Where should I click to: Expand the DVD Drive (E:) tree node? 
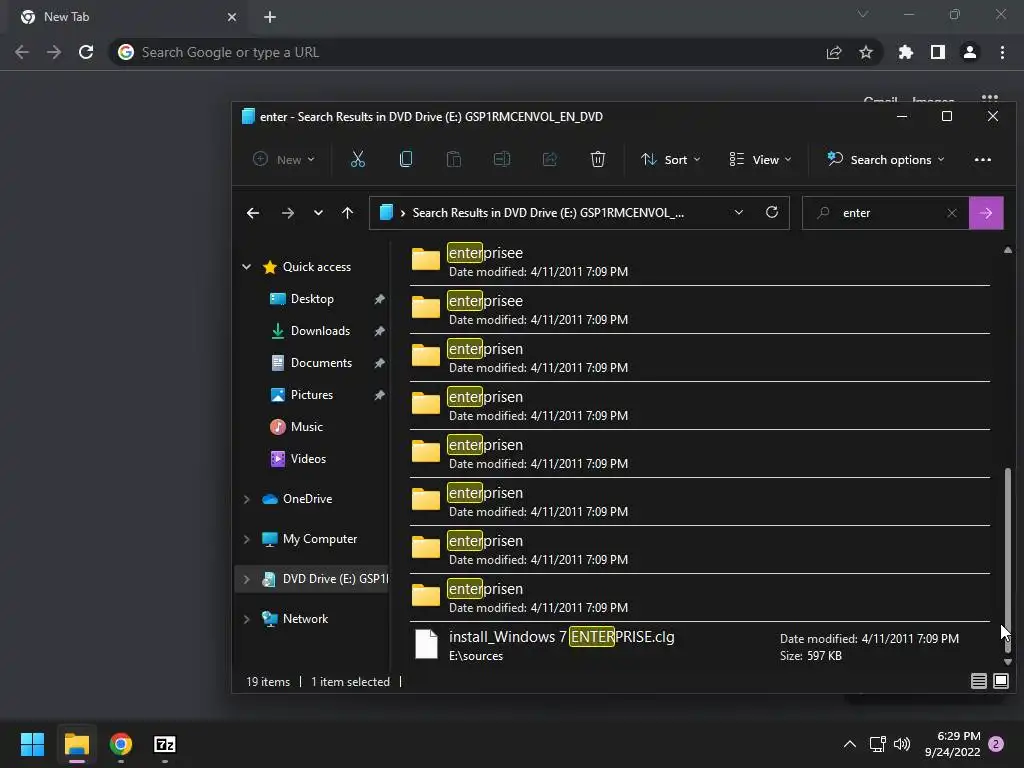click(x=246, y=579)
